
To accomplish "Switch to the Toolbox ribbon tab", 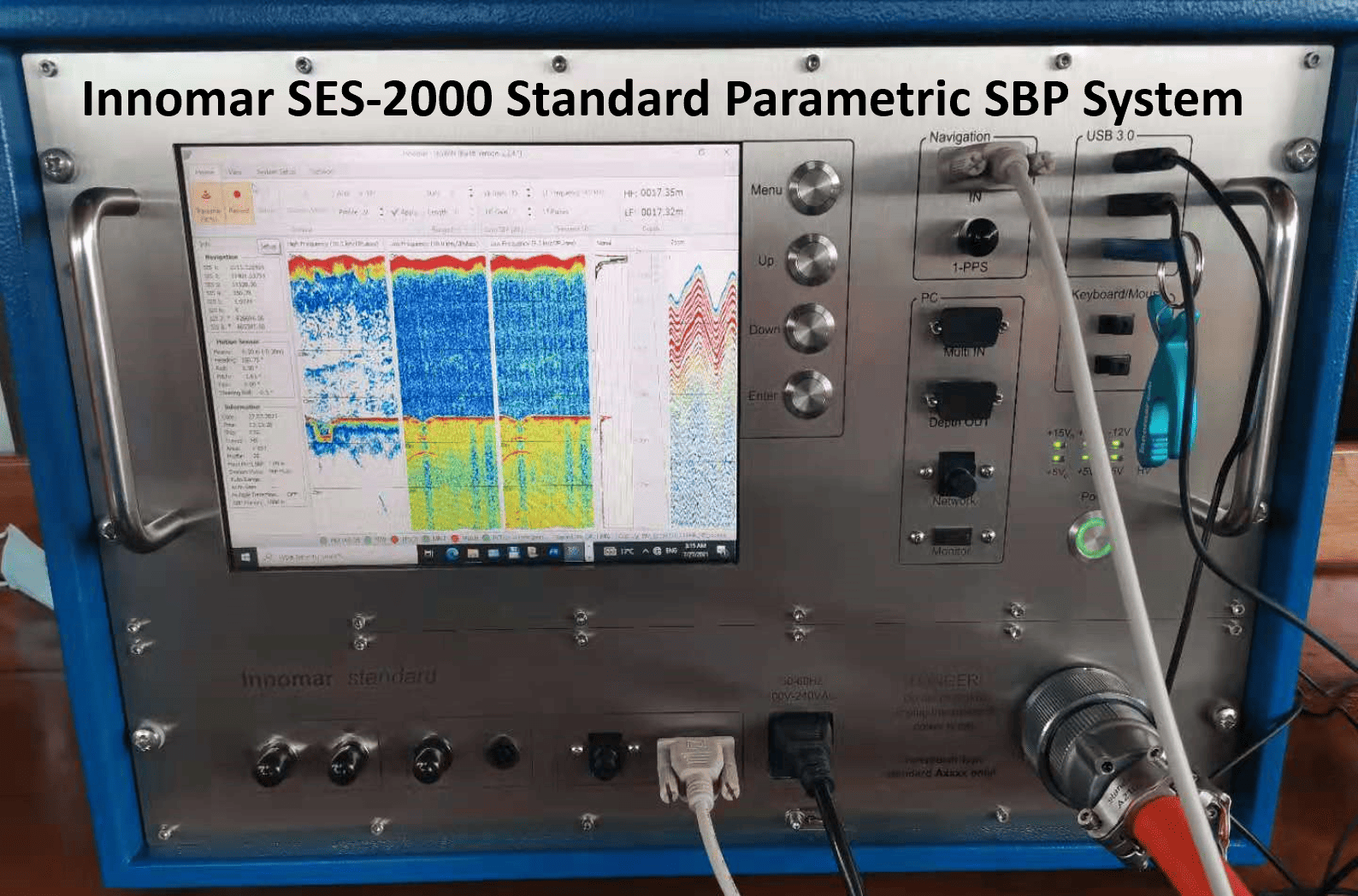I will pos(321,172).
